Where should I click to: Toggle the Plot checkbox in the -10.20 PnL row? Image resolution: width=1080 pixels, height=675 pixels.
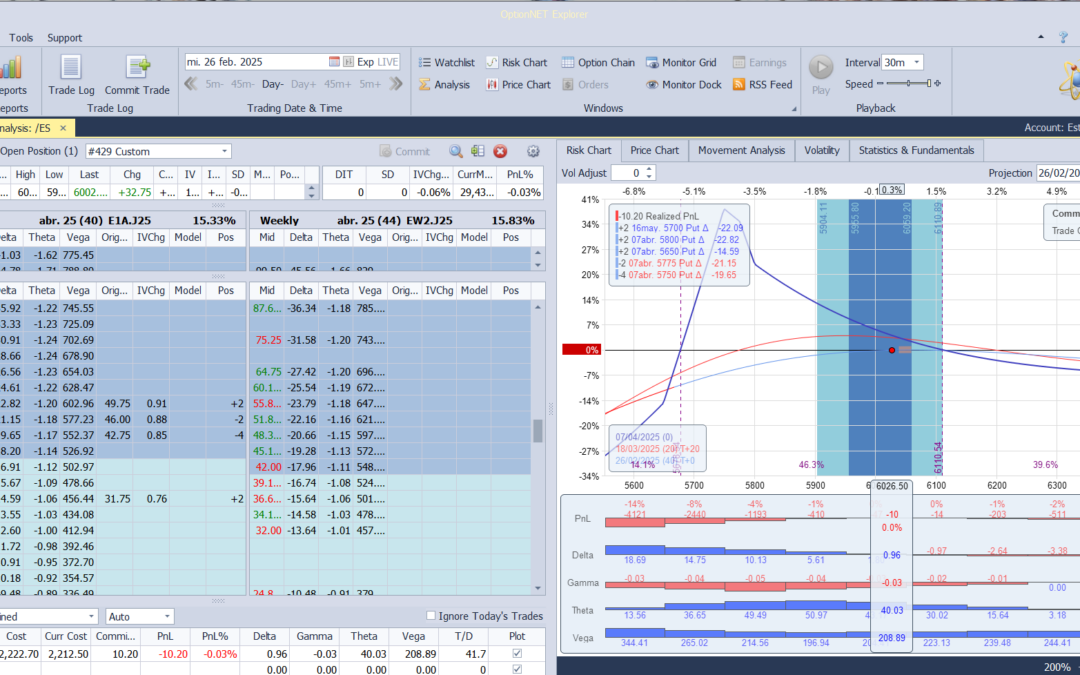[x=517, y=654]
